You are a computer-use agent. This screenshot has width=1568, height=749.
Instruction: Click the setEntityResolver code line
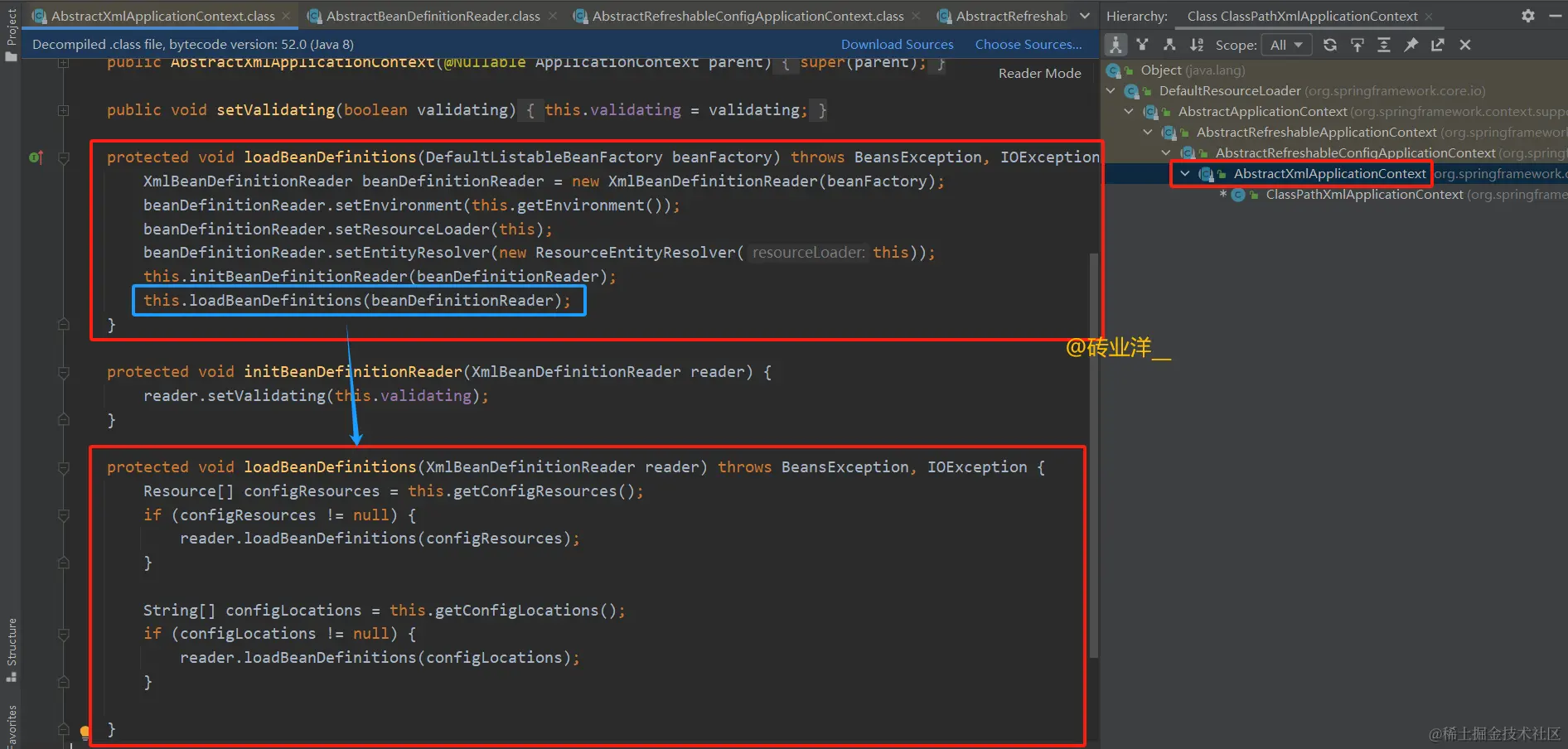(539, 253)
